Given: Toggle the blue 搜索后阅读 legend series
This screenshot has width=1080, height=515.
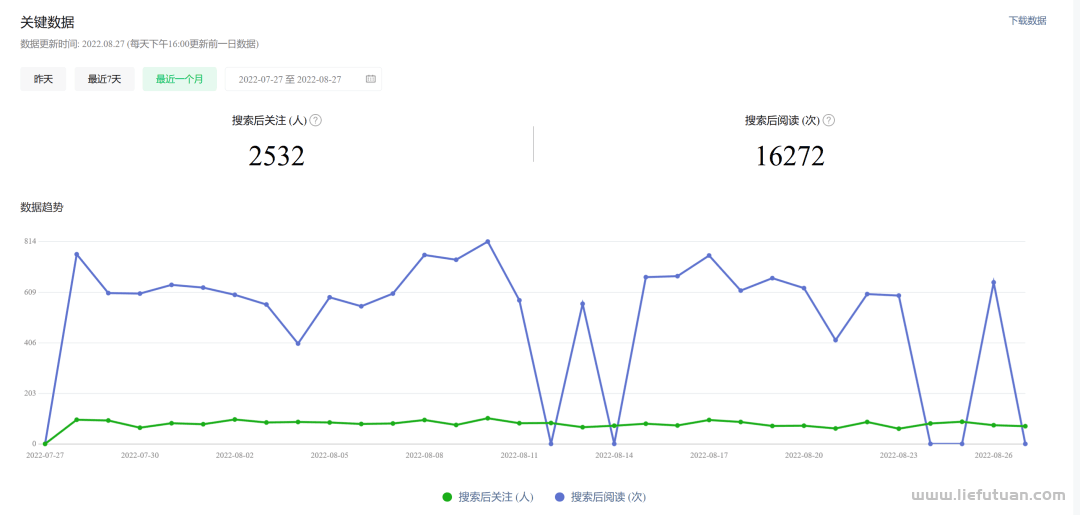Looking at the screenshot, I should click(x=600, y=497).
